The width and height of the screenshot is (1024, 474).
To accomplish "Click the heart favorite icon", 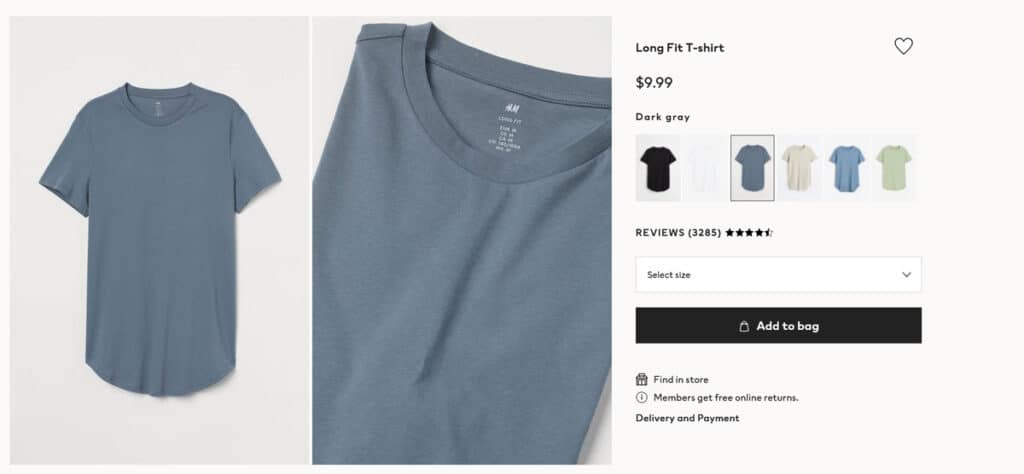I will [x=903, y=46].
